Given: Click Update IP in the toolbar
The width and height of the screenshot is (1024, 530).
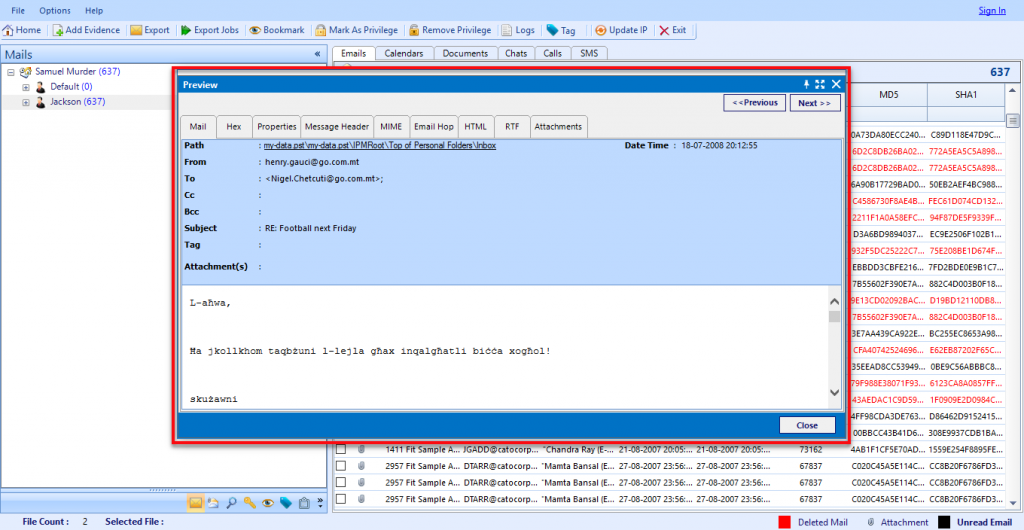Looking at the screenshot, I should [621, 30].
